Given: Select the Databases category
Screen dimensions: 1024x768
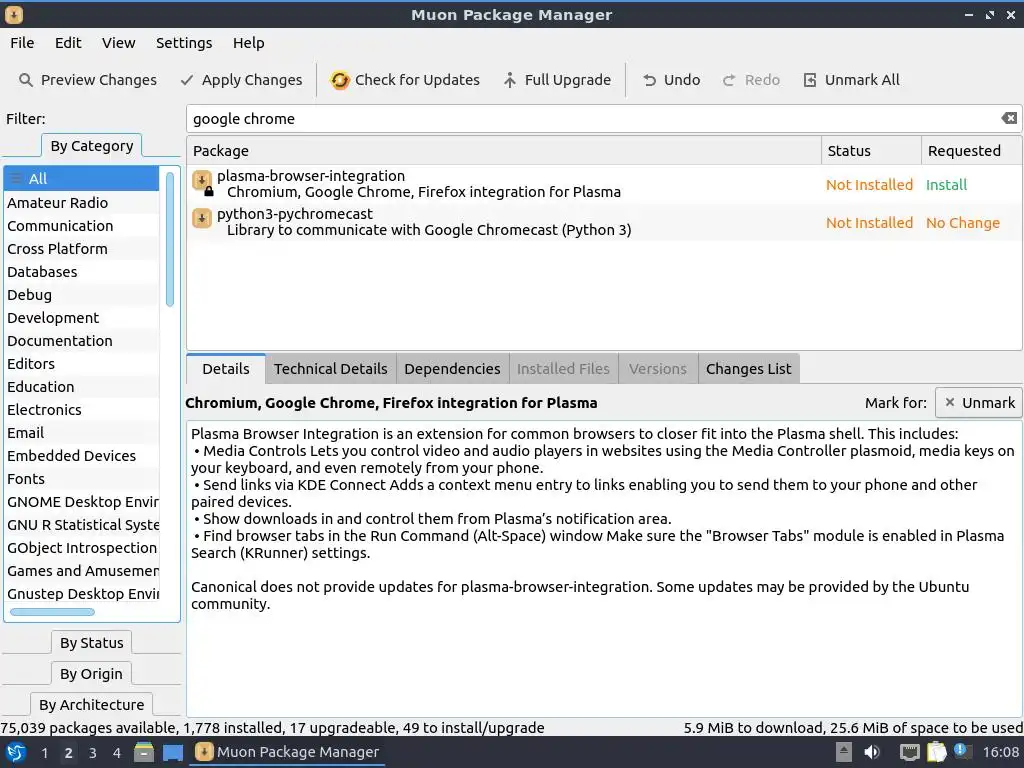Looking at the screenshot, I should (82, 272).
